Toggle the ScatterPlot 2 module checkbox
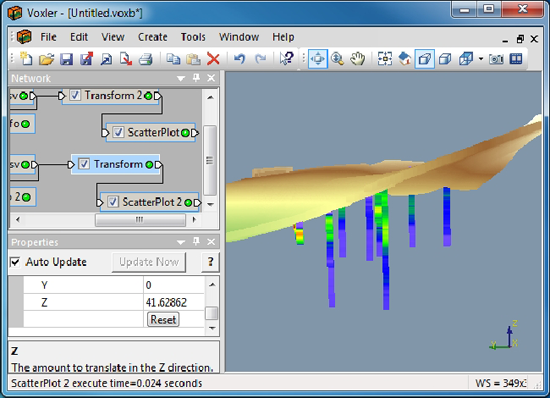This screenshot has height=398, width=550. pyautogui.click(x=113, y=202)
